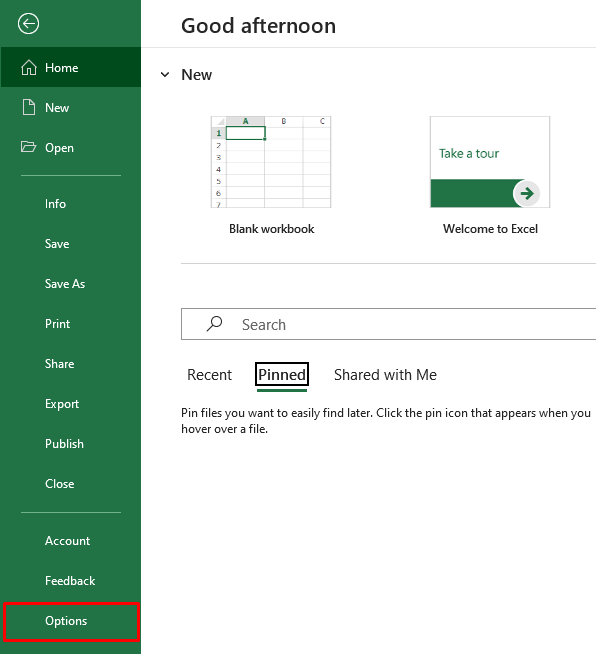Create a Blank workbook from thumbnail

(271, 162)
